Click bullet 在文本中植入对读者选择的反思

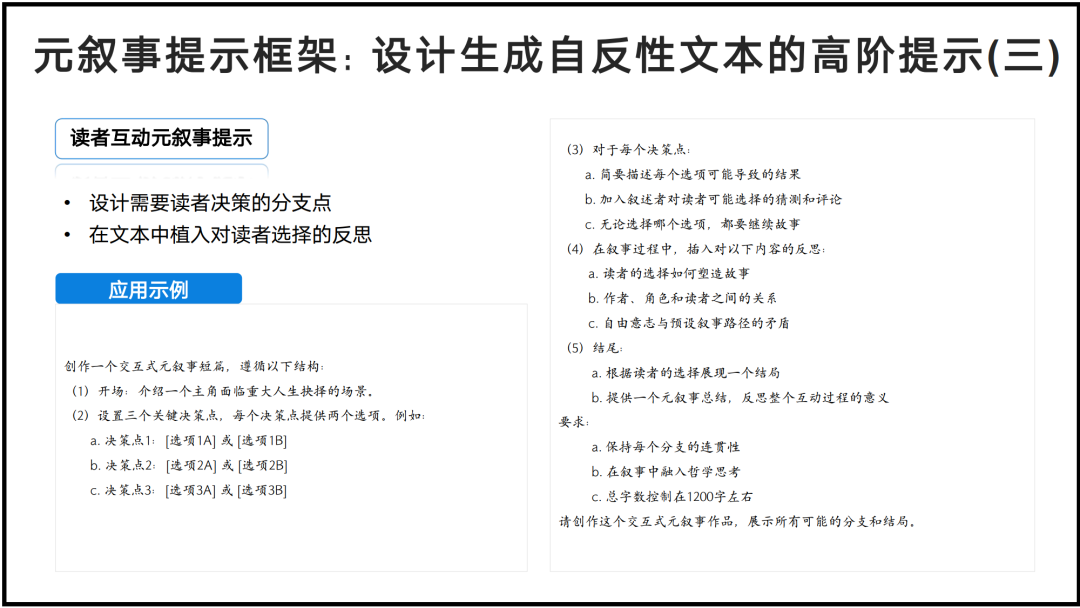tap(230, 235)
